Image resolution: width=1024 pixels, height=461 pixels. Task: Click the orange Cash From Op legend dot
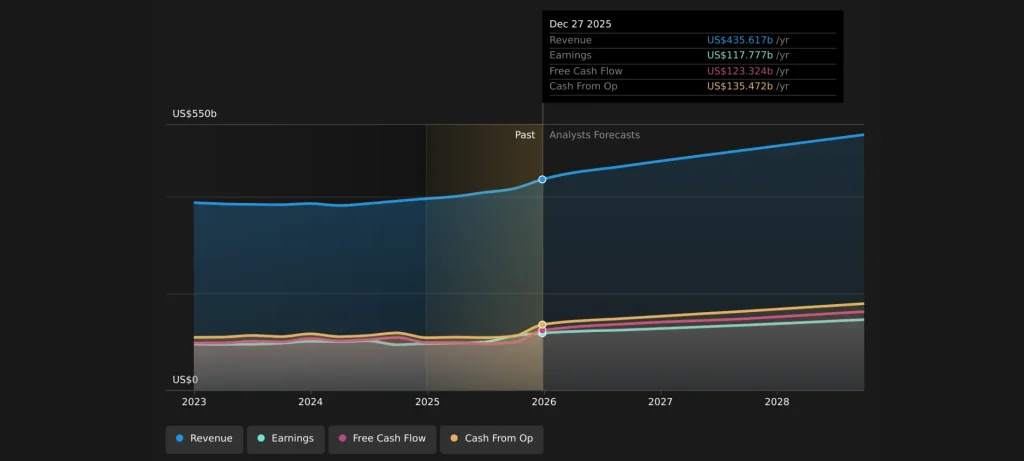tap(455, 438)
